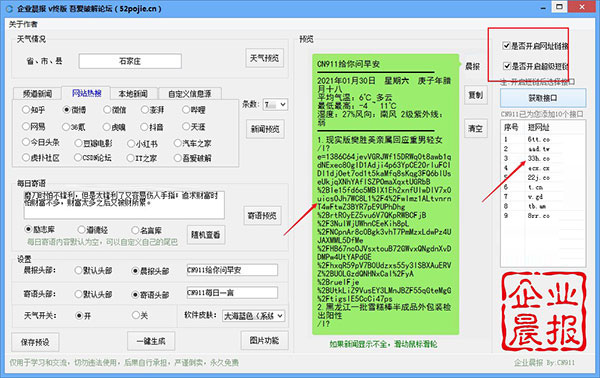This screenshot has width=600, height=378.
Task: Click the 天气预览 button
Action: (264, 58)
